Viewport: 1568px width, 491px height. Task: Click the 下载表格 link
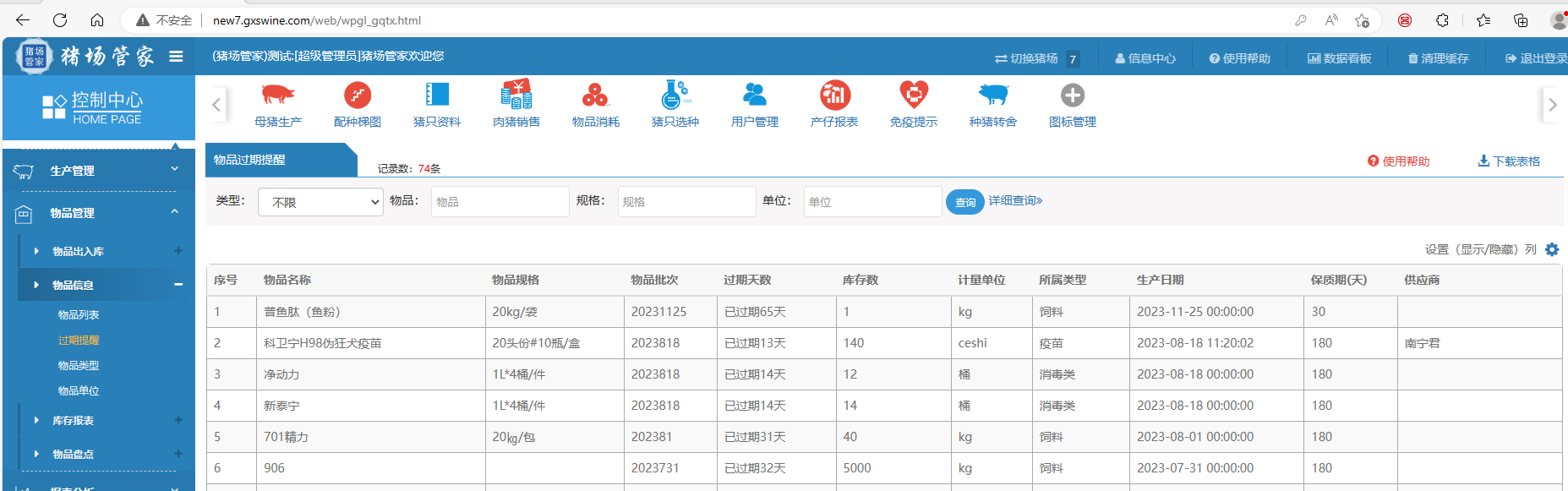click(x=1509, y=161)
